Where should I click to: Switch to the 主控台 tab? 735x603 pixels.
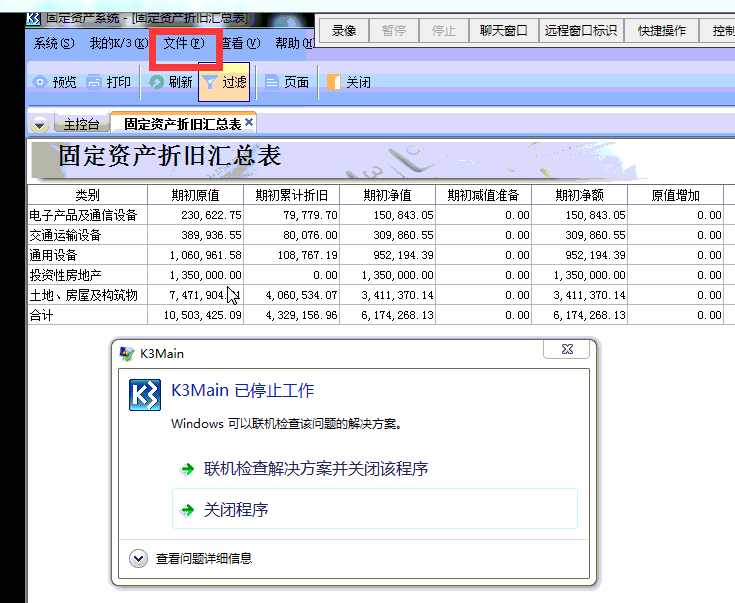81,125
